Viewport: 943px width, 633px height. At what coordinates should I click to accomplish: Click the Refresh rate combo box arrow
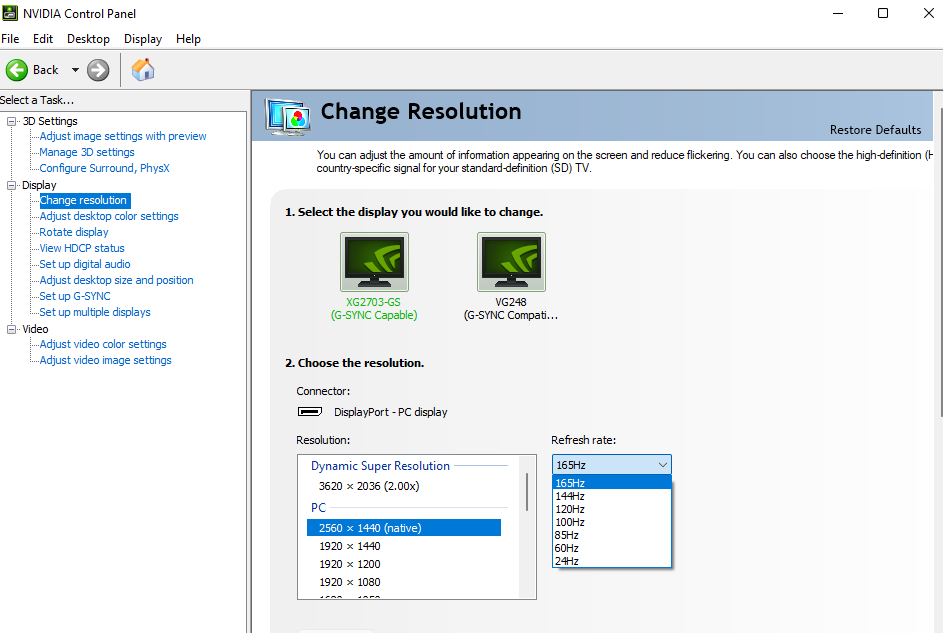click(x=663, y=465)
